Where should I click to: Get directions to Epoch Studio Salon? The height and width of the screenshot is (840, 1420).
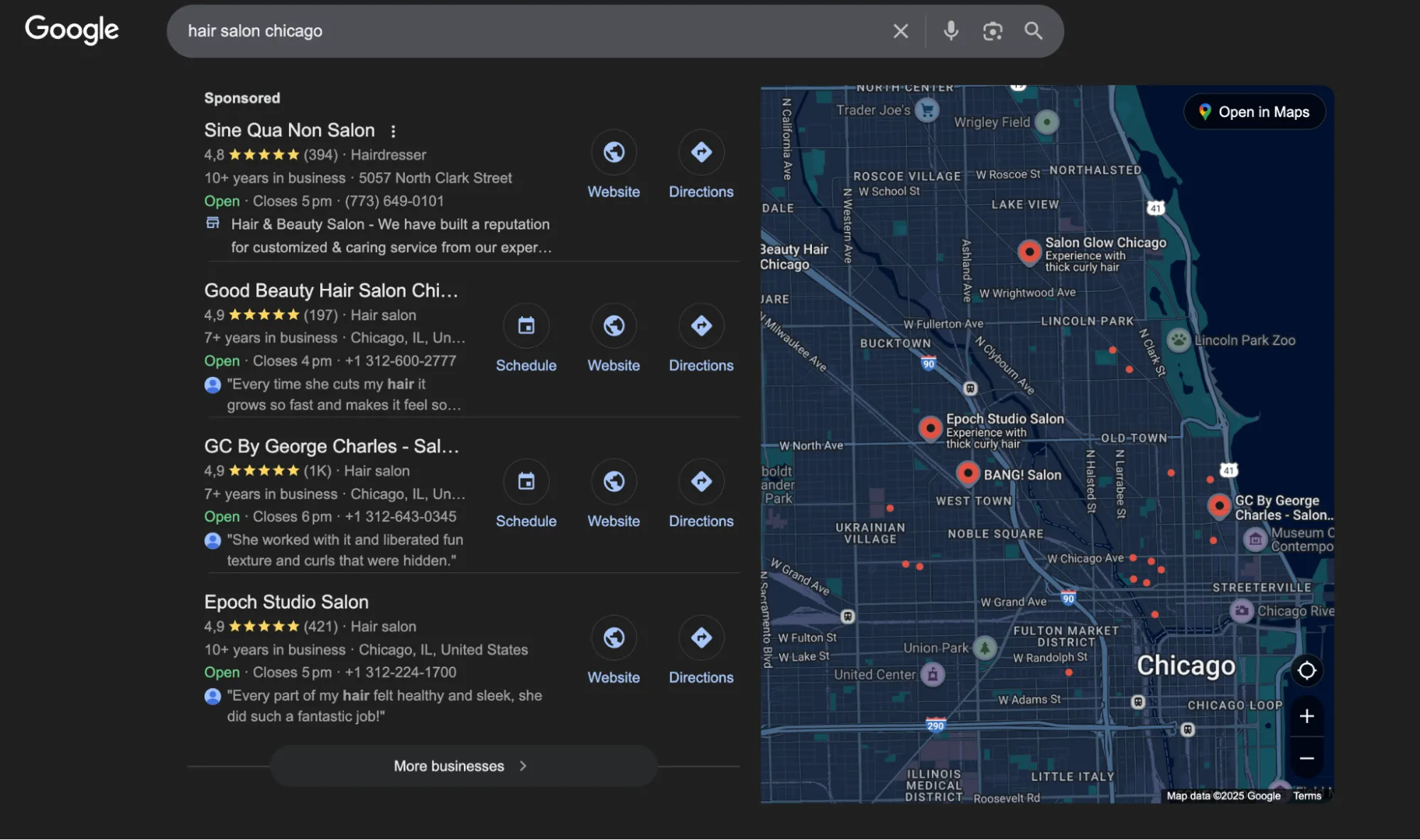[701, 638]
